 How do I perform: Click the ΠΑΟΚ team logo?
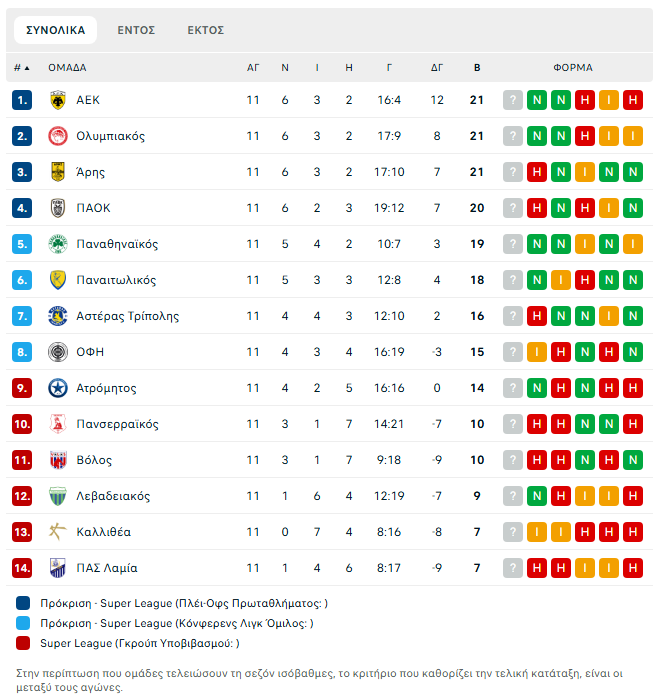57,208
